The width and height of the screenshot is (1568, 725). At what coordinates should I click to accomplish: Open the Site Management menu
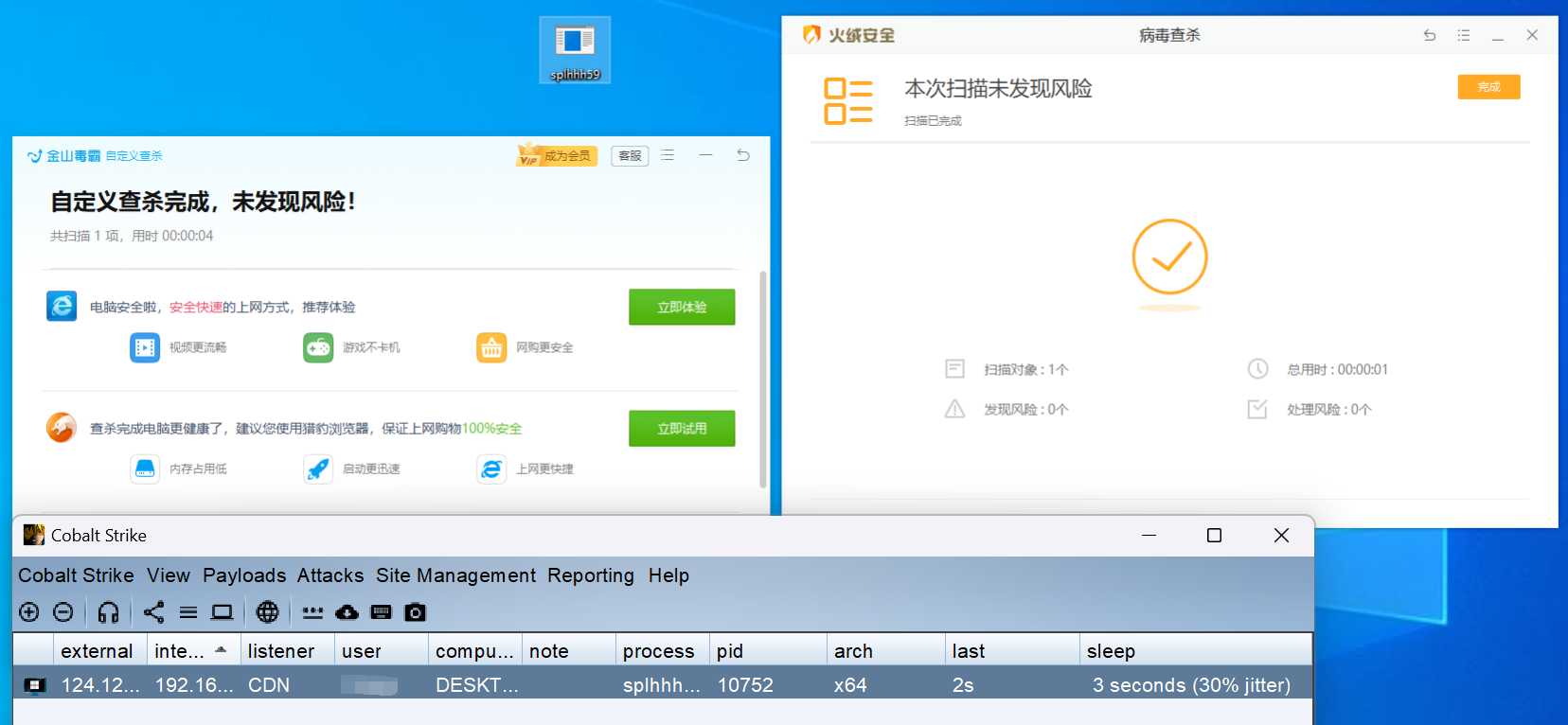click(x=455, y=575)
